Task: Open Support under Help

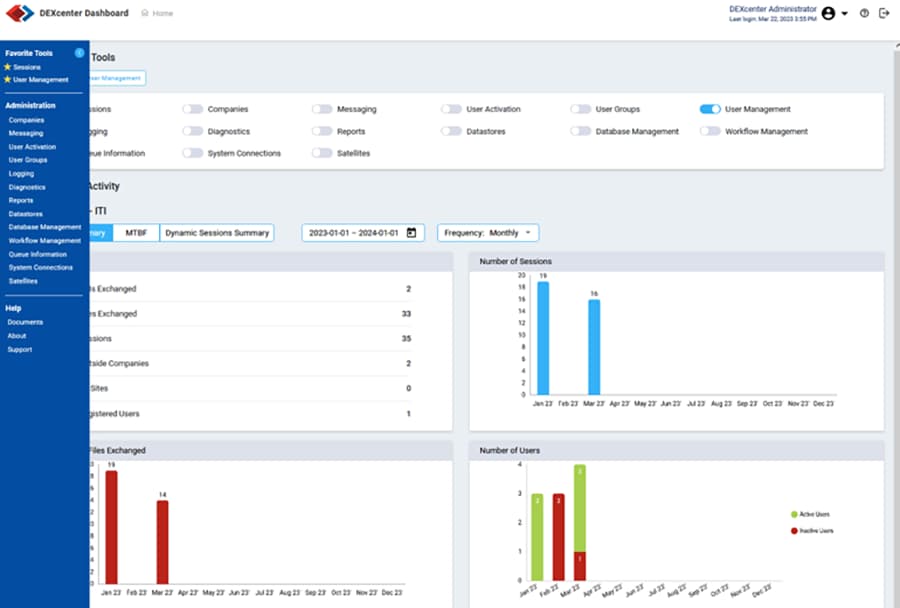Action: pyautogui.click(x=20, y=350)
